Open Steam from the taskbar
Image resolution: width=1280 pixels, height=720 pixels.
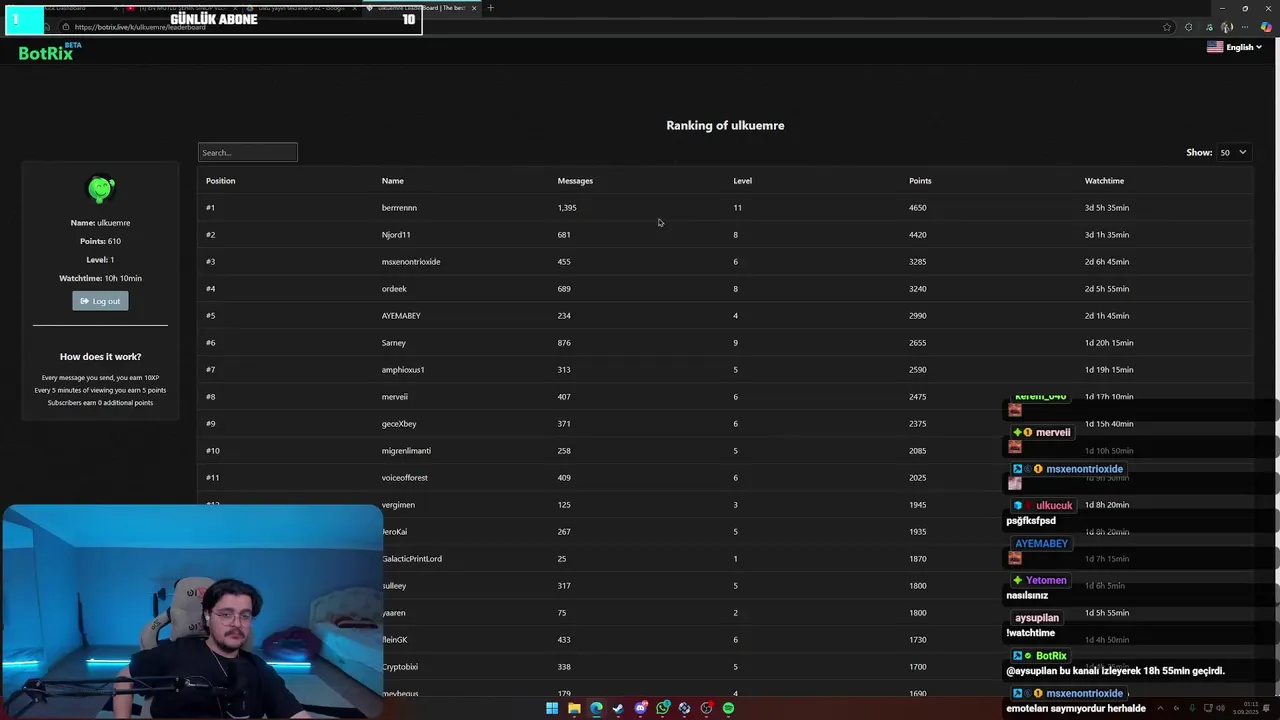click(618, 708)
